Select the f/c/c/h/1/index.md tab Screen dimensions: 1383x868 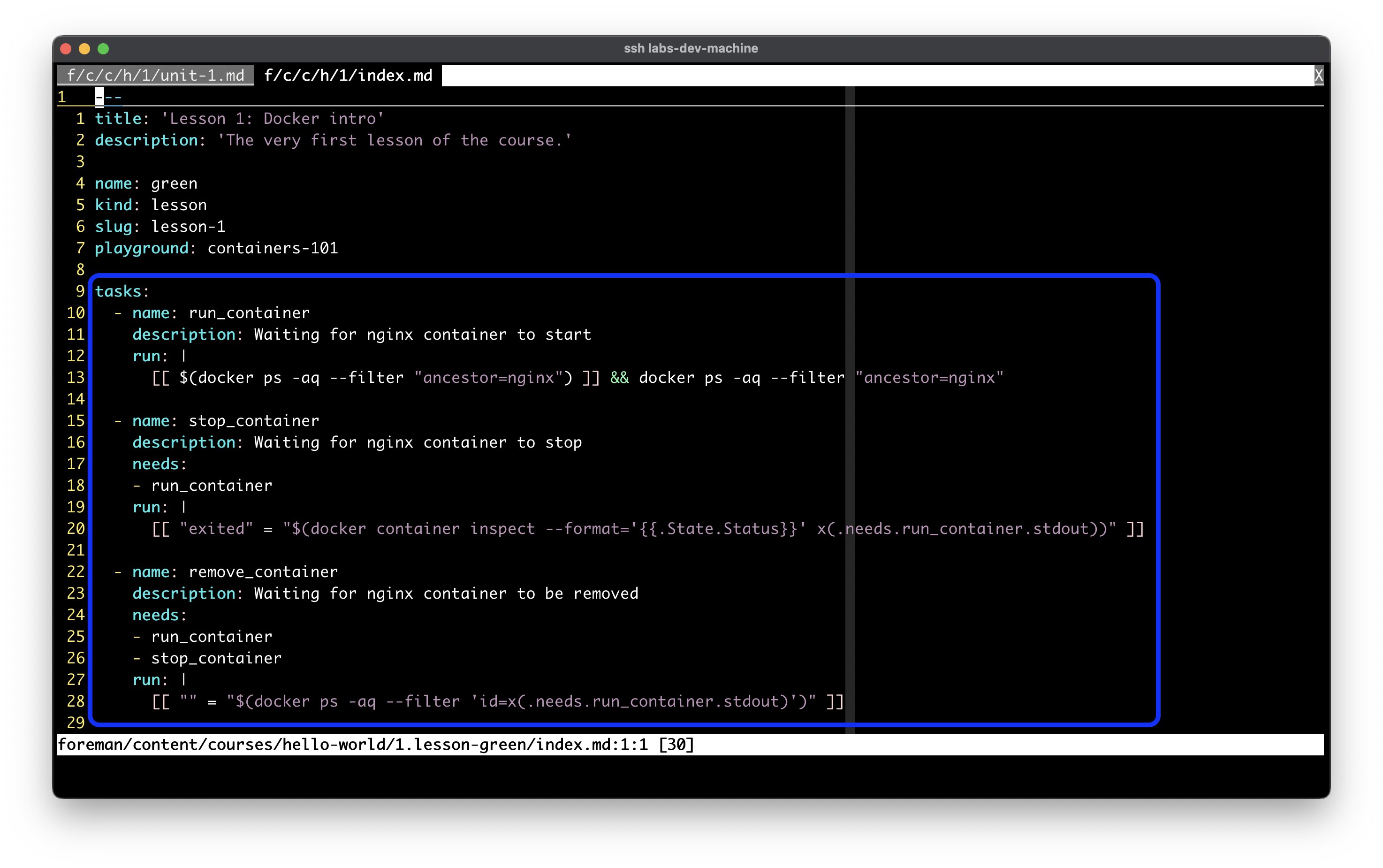[x=348, y=75]
